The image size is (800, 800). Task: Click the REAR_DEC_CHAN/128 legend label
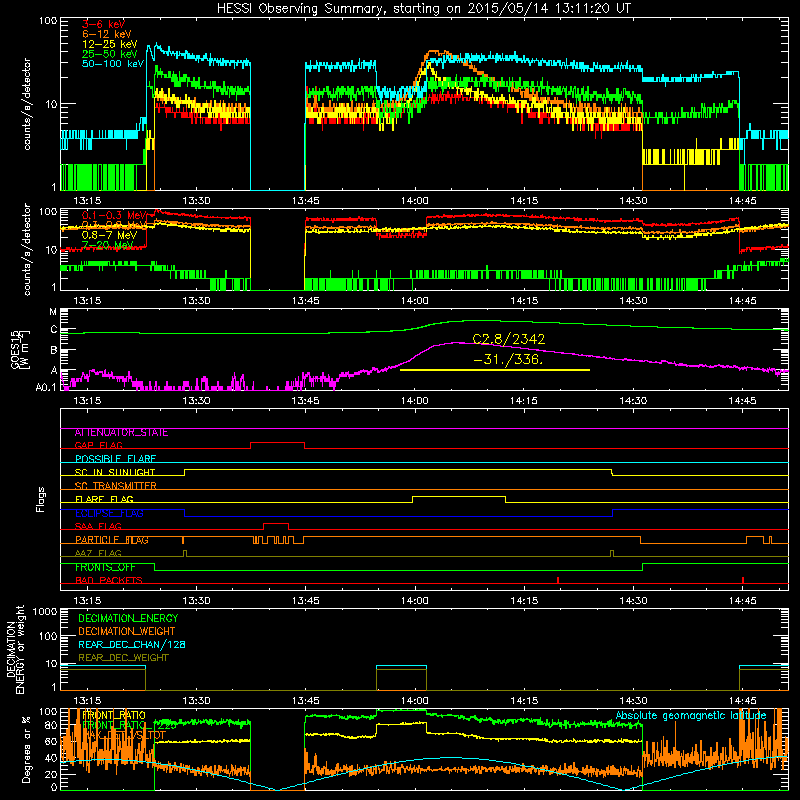click(x=132, y=644)
